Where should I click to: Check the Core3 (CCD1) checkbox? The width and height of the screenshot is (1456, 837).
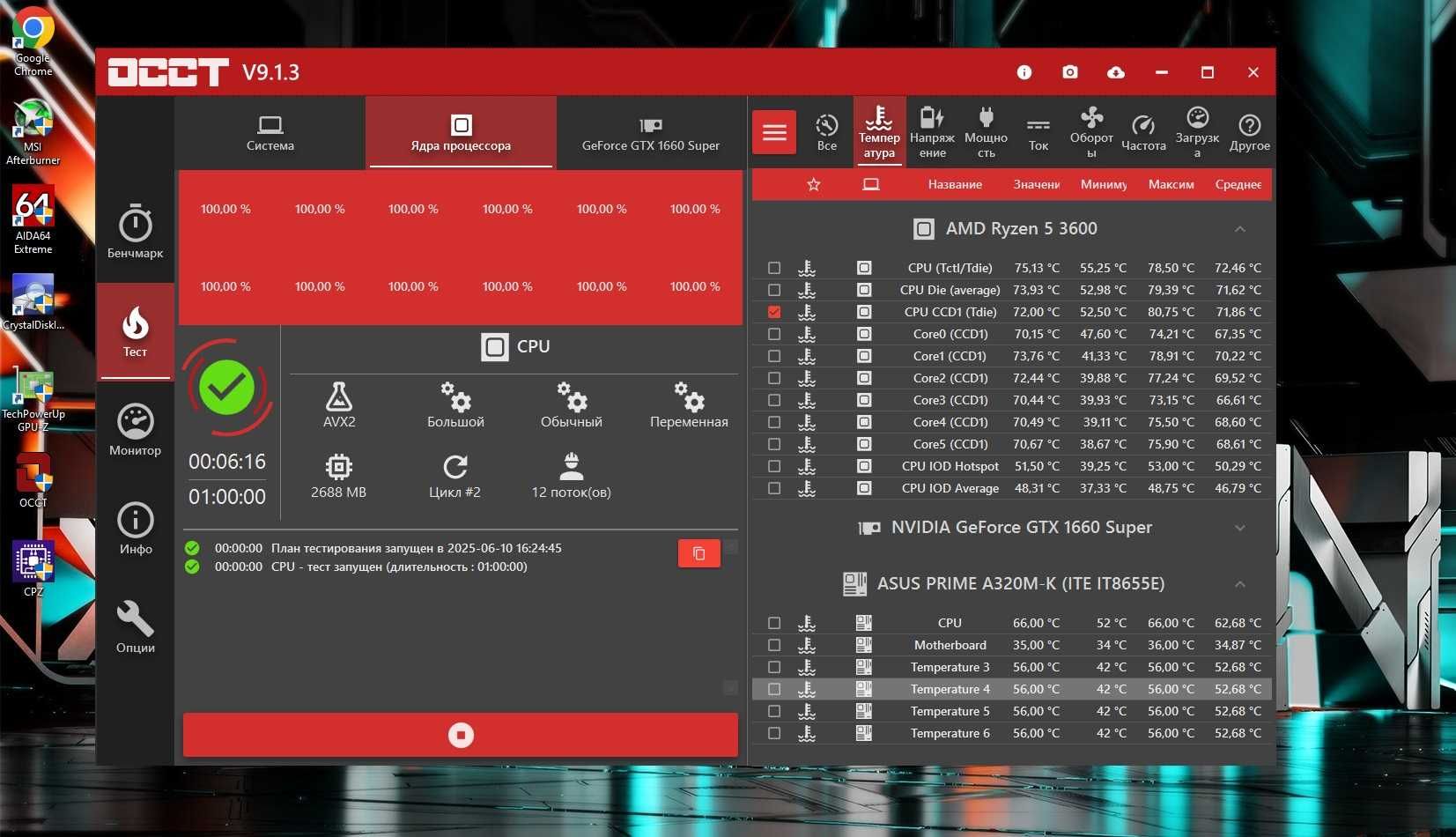[774, 400]
